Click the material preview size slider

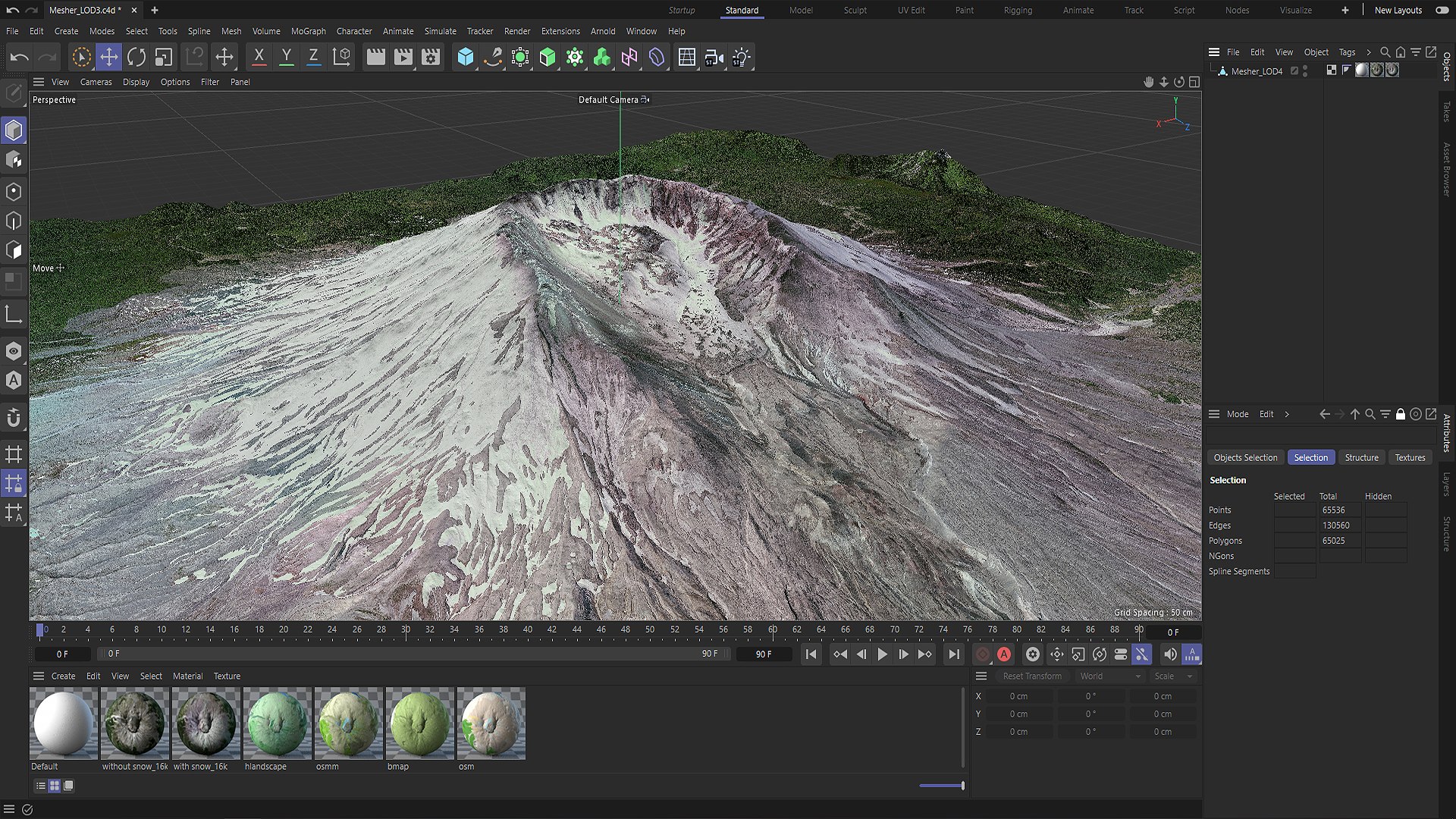942,786
